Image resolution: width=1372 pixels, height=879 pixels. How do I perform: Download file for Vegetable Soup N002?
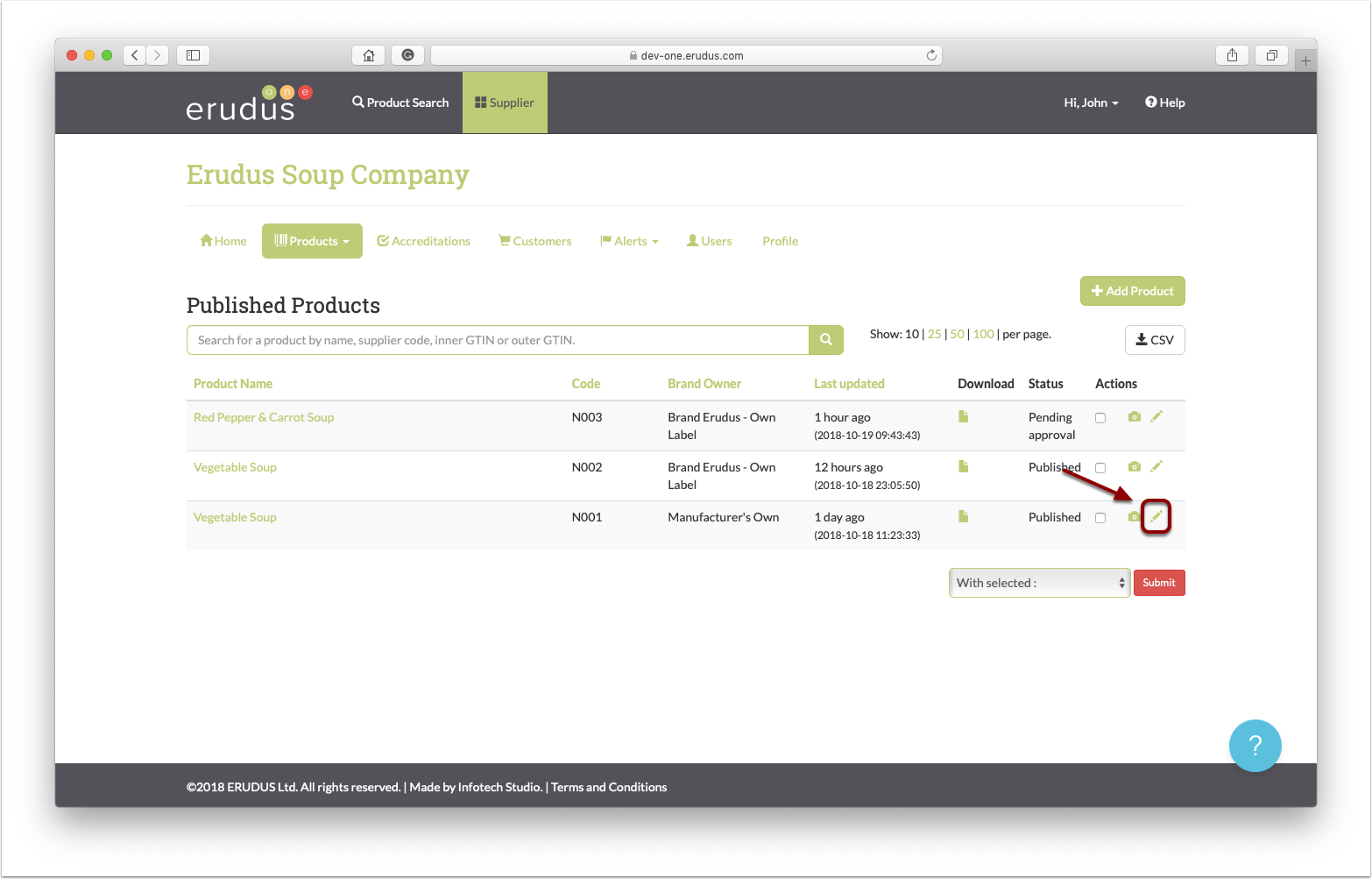[x=963, y=466]
